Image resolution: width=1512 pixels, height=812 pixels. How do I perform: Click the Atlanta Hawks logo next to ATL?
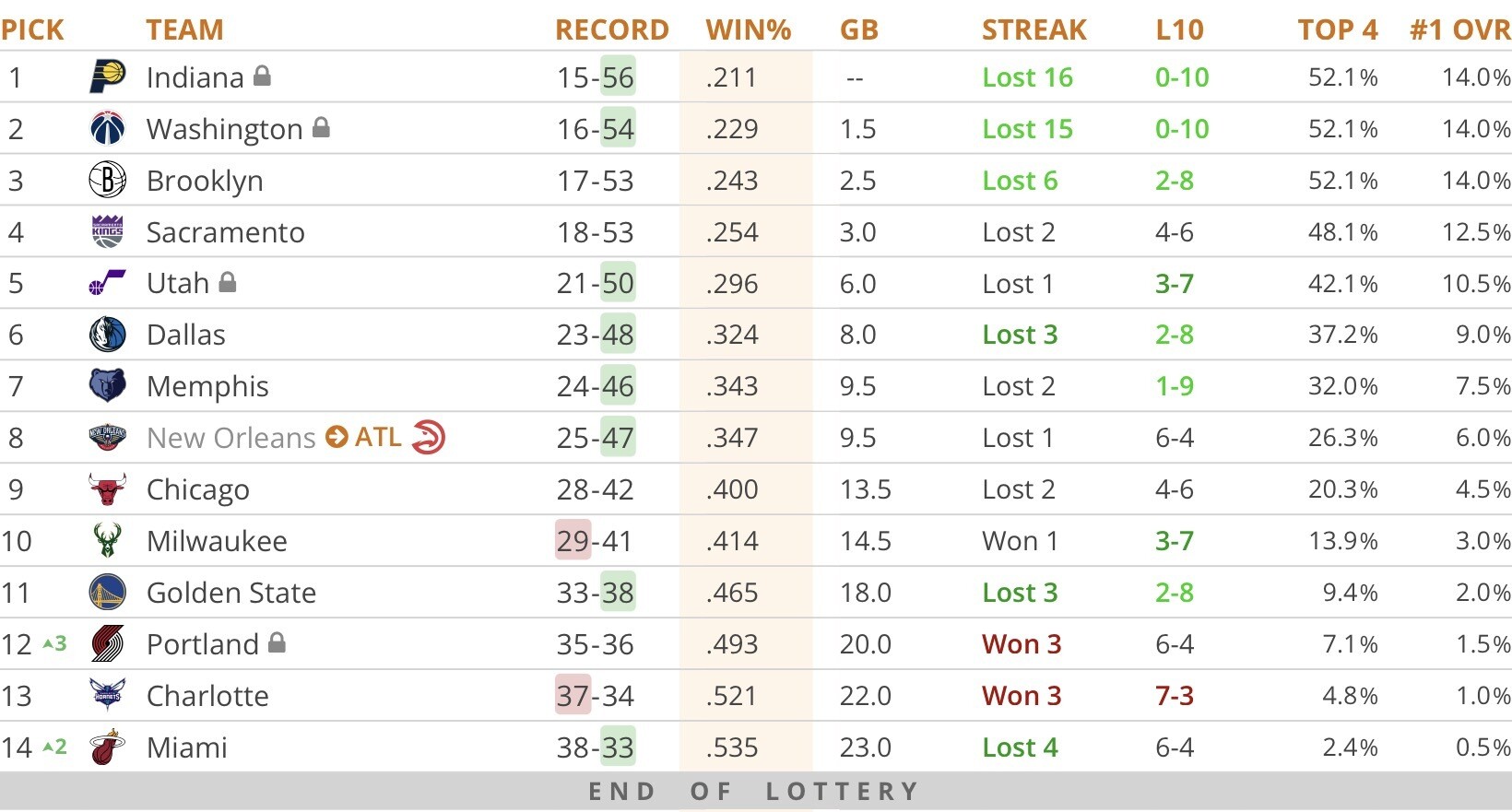click(429, 437)
